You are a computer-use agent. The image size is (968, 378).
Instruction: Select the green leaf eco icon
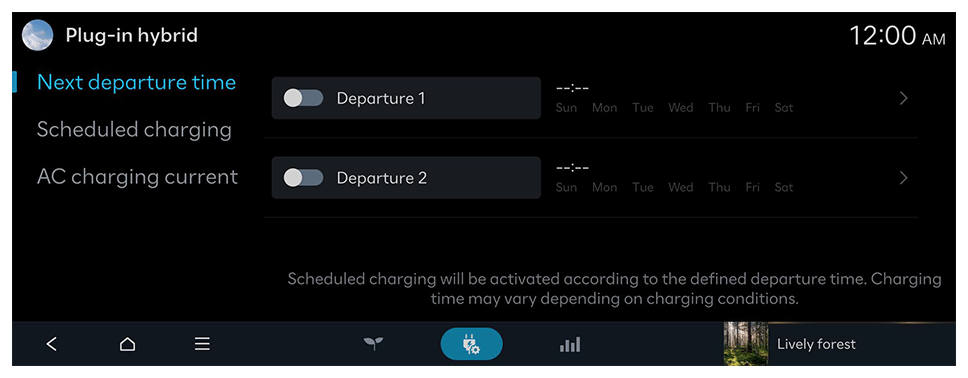click(x=373, y=344)
